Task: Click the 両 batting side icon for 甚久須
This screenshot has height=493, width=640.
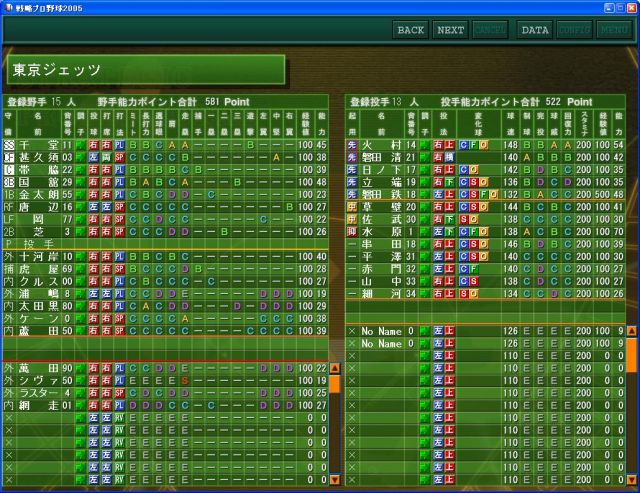Action: [x=107, y=157]
